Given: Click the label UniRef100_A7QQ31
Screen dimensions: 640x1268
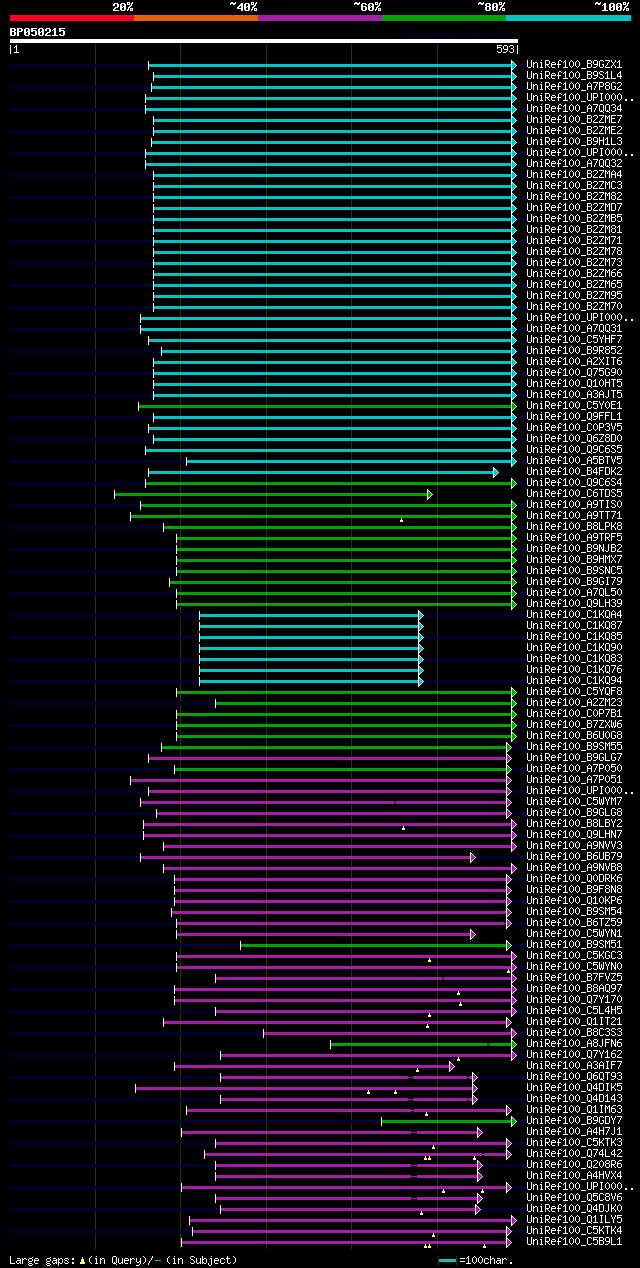Looking at the screenshot, I should pos(575,329).
